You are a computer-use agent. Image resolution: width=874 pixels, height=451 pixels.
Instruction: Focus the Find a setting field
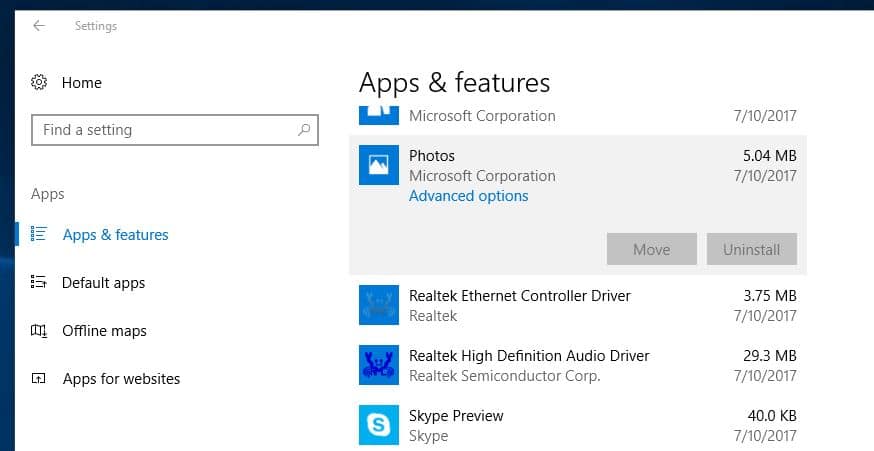165,130
